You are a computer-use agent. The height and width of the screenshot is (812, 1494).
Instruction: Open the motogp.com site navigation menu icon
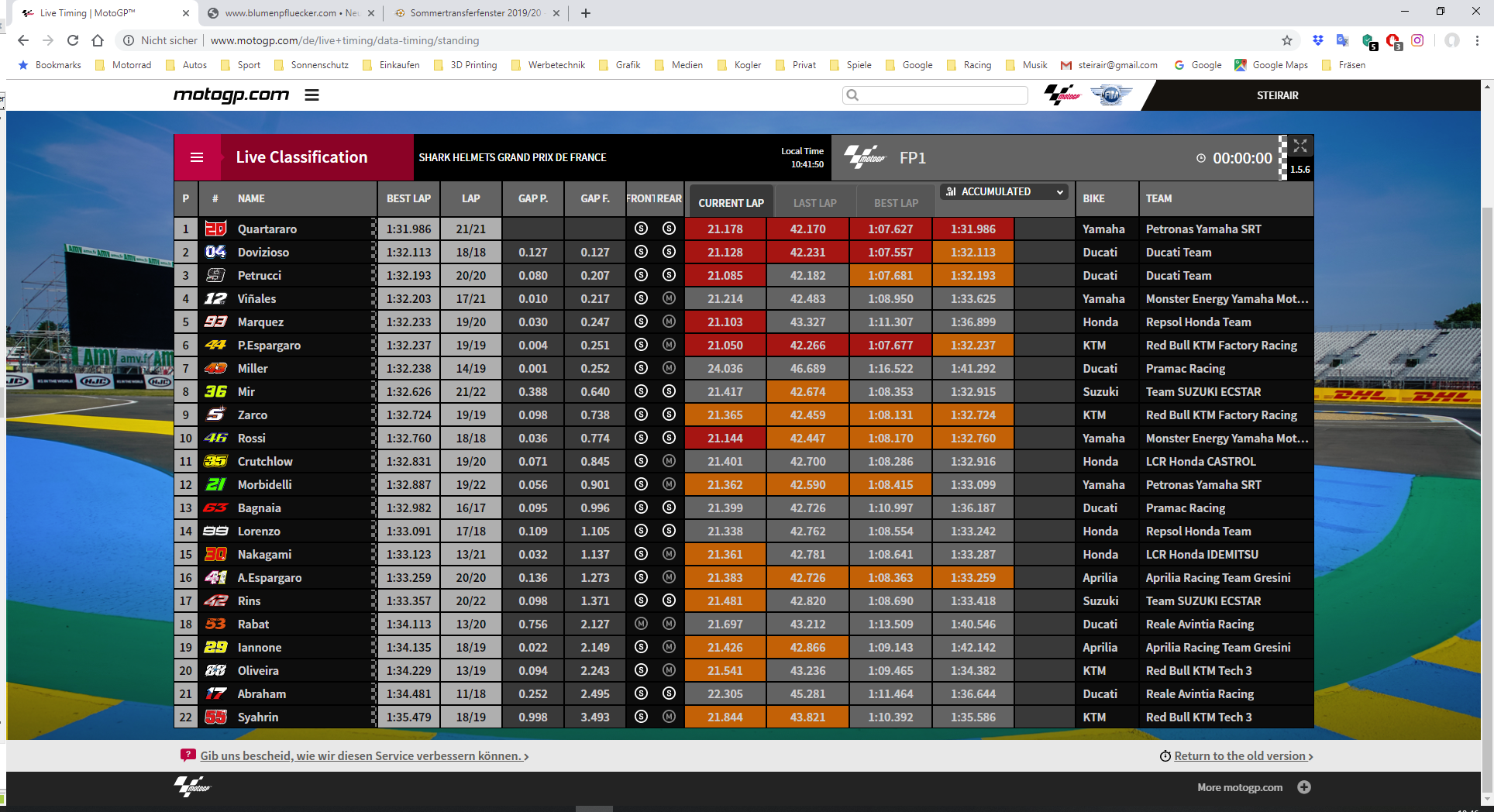tap(312, 95)
